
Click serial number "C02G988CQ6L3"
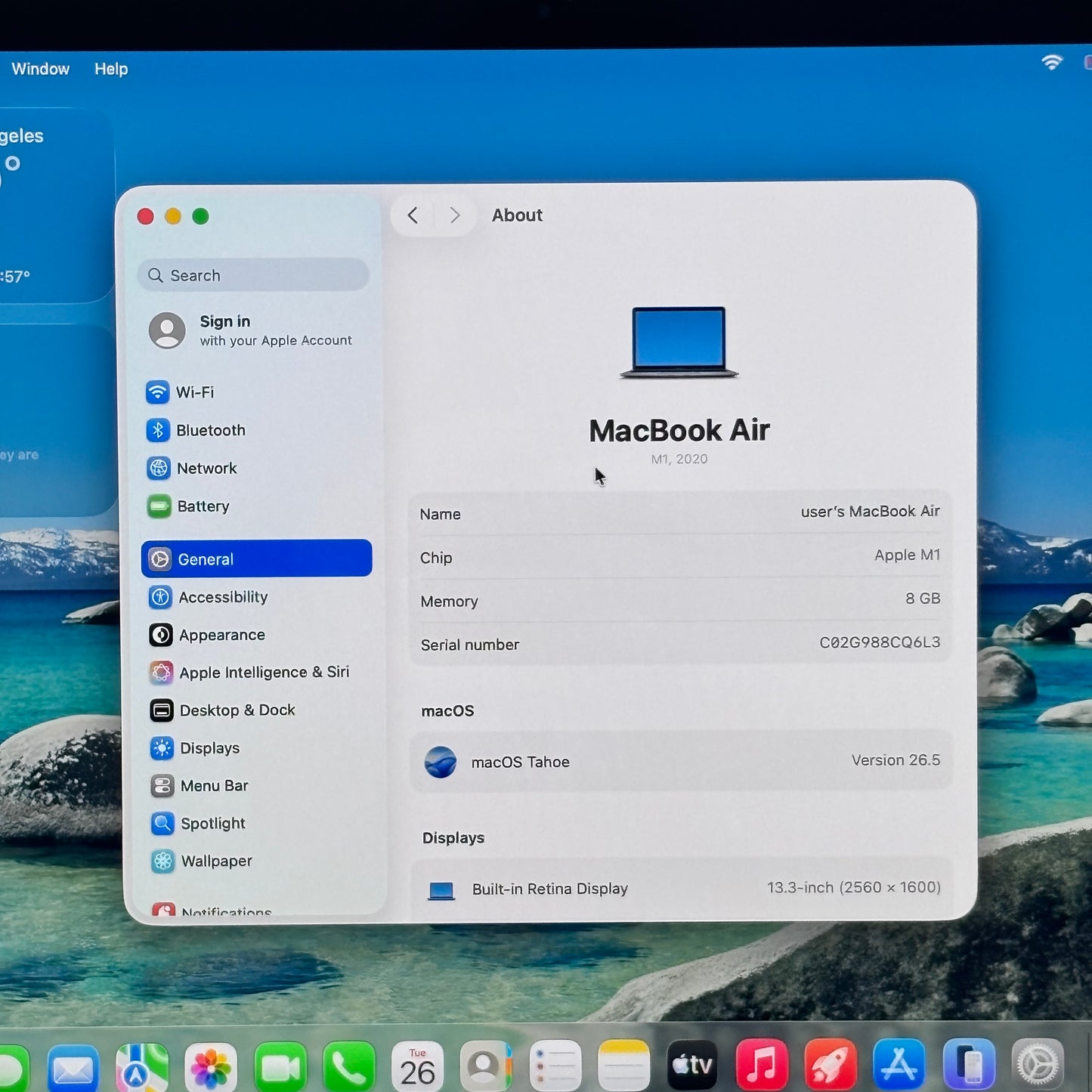(x=880, y=642)
